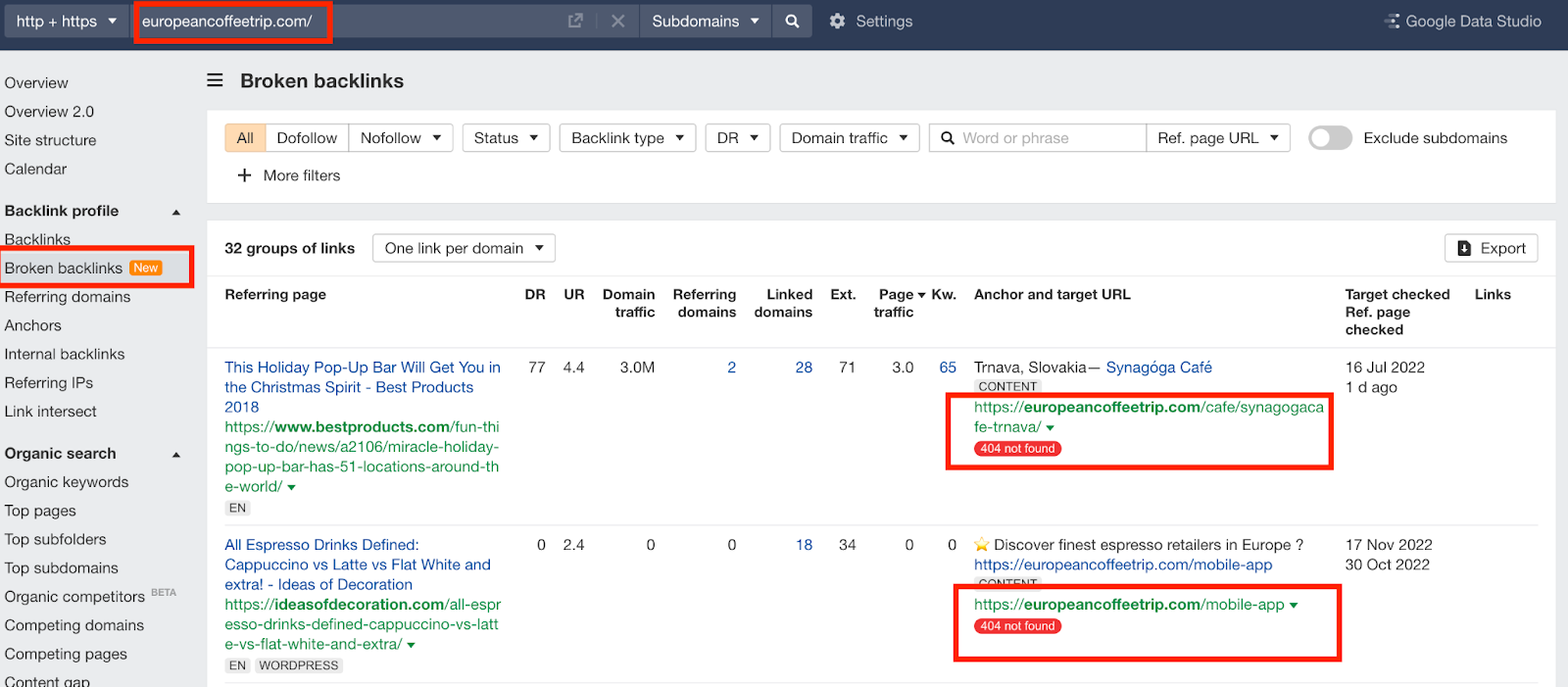Viewport: 1568px width, 687px height.
Task: Collapse the Organic search section
Action: [x=176, y=455]
